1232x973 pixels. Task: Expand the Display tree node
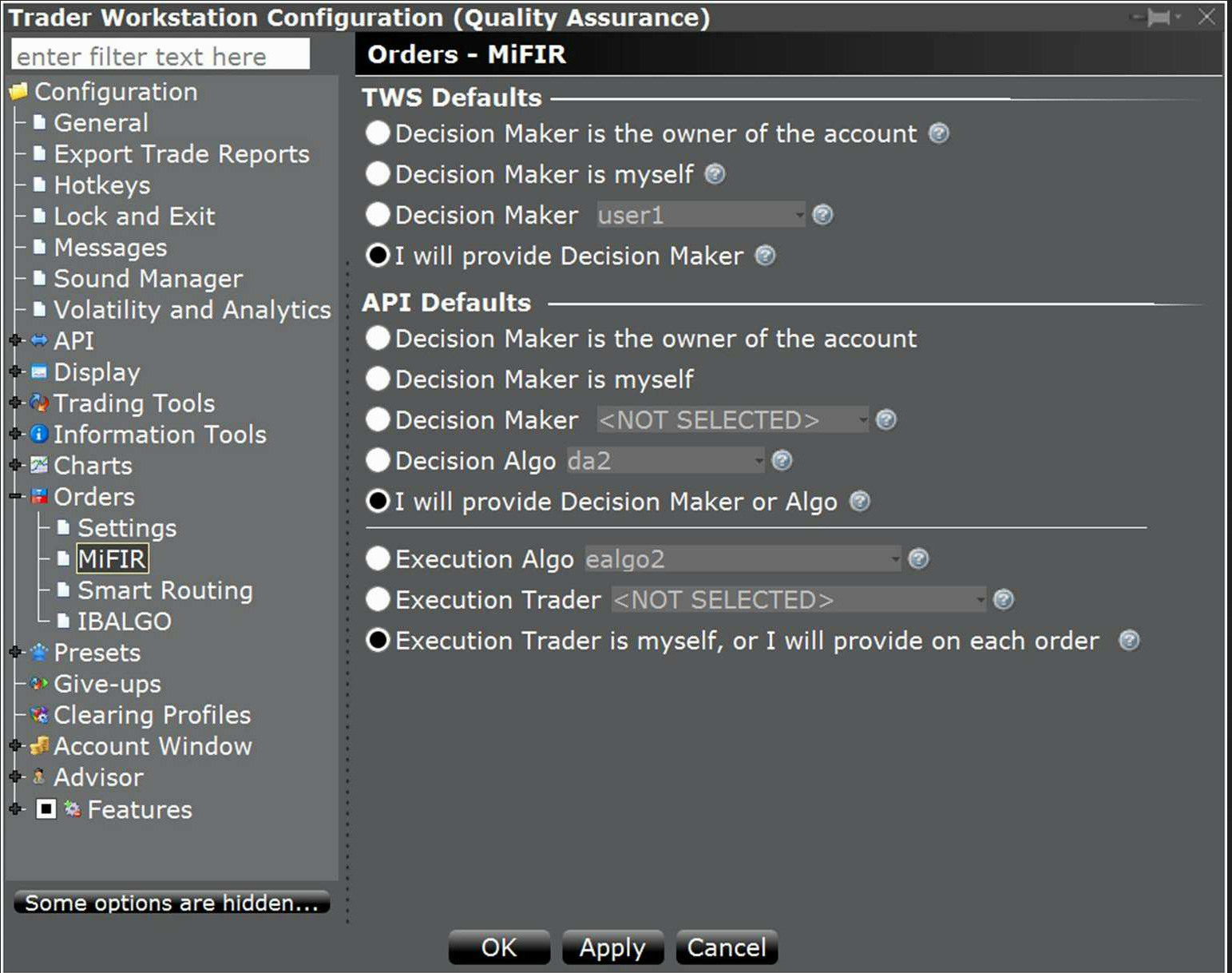[15, 372]
